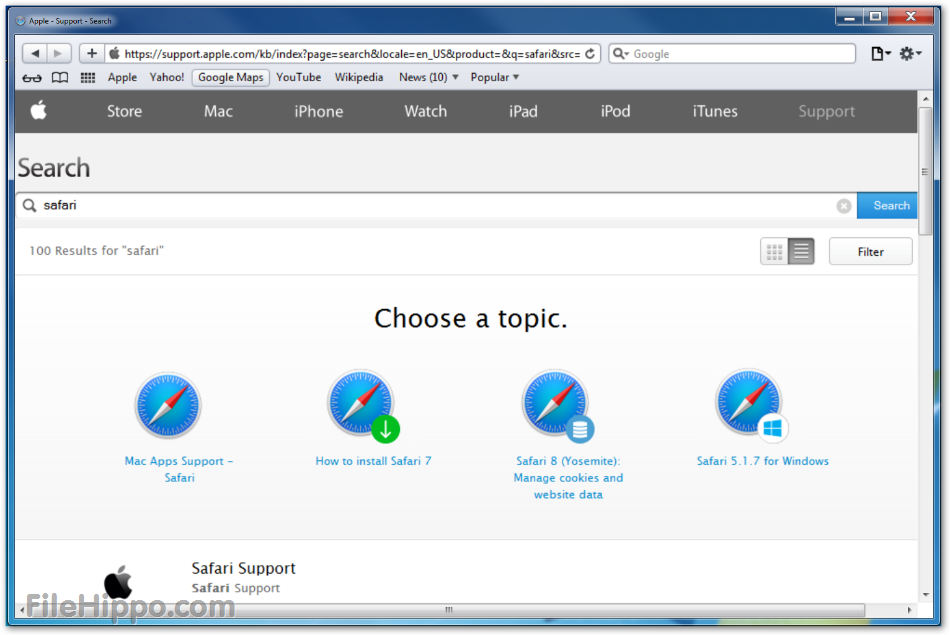Open the Apple bookmark

point(122,78)
